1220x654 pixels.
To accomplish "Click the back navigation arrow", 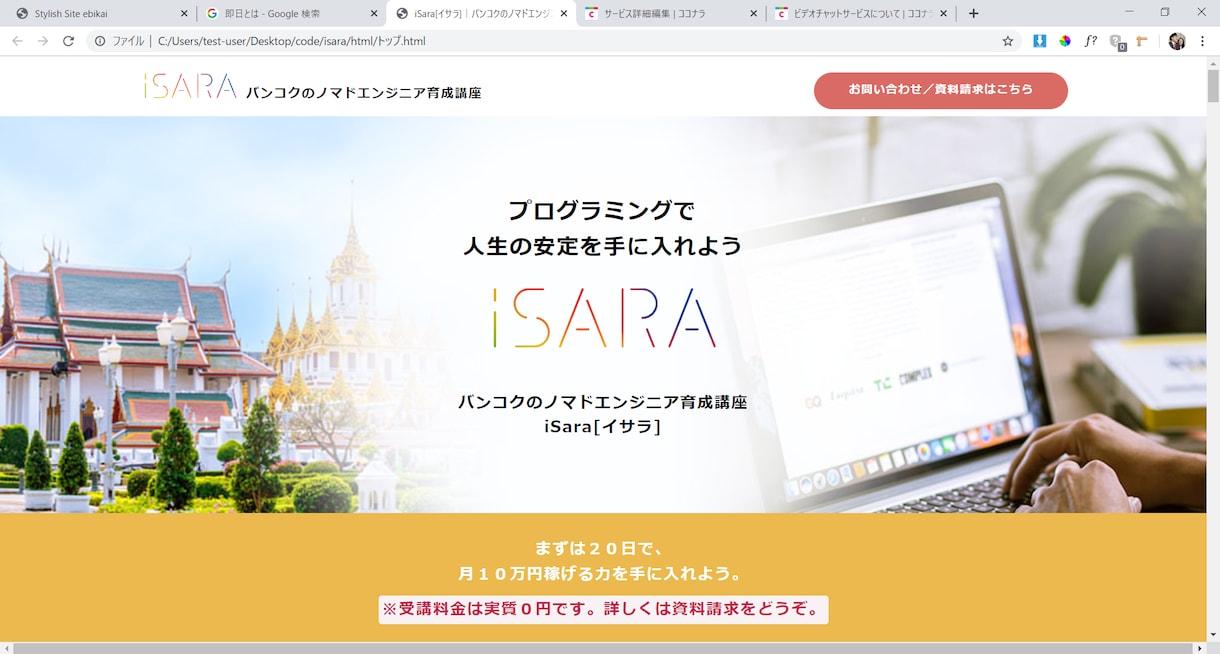I will (x=17, y=41).
